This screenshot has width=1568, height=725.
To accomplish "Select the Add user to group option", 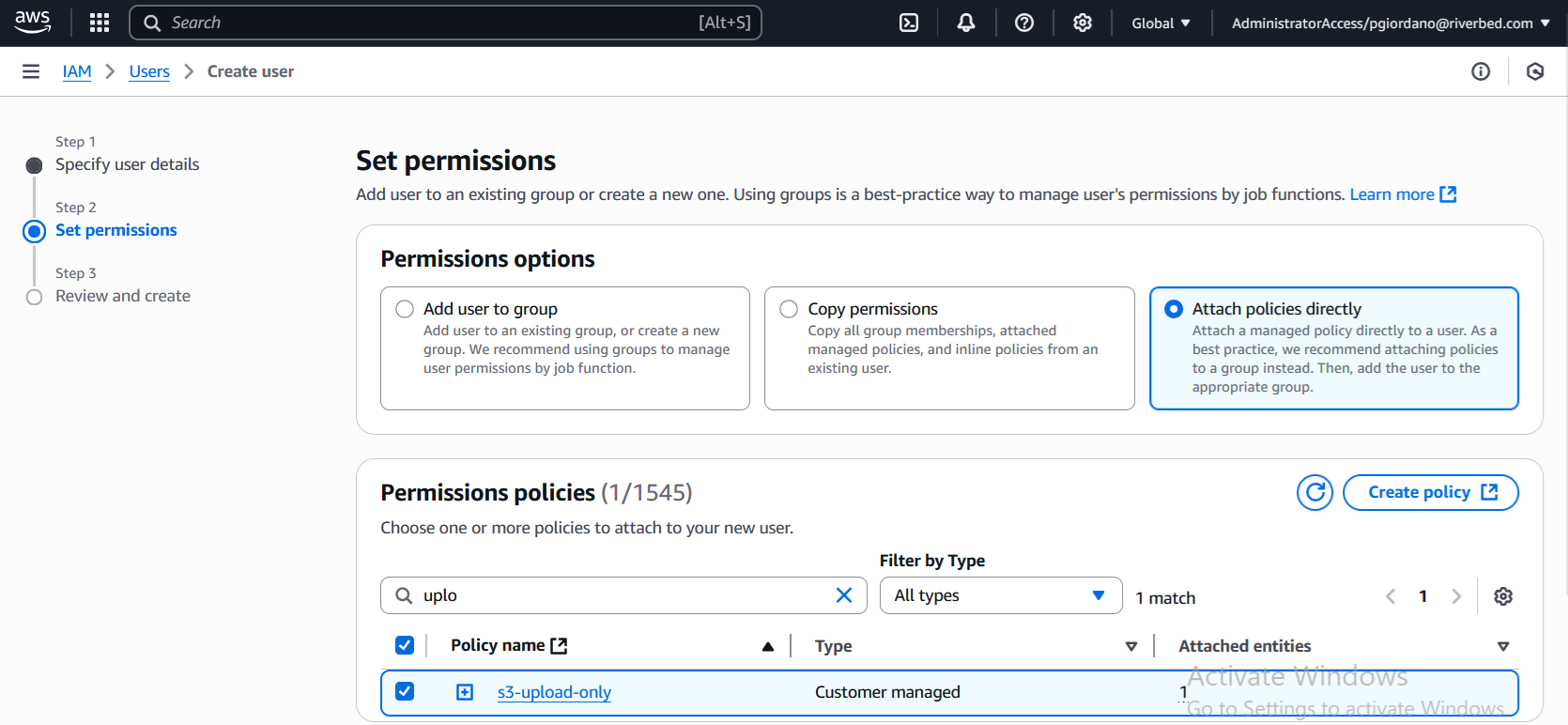I will coord(405,309).
